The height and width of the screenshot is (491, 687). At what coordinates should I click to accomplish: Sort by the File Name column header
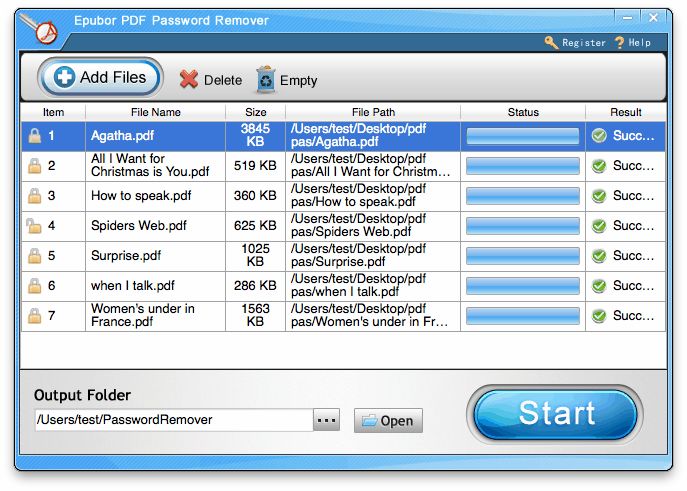[x=156, y=113]
